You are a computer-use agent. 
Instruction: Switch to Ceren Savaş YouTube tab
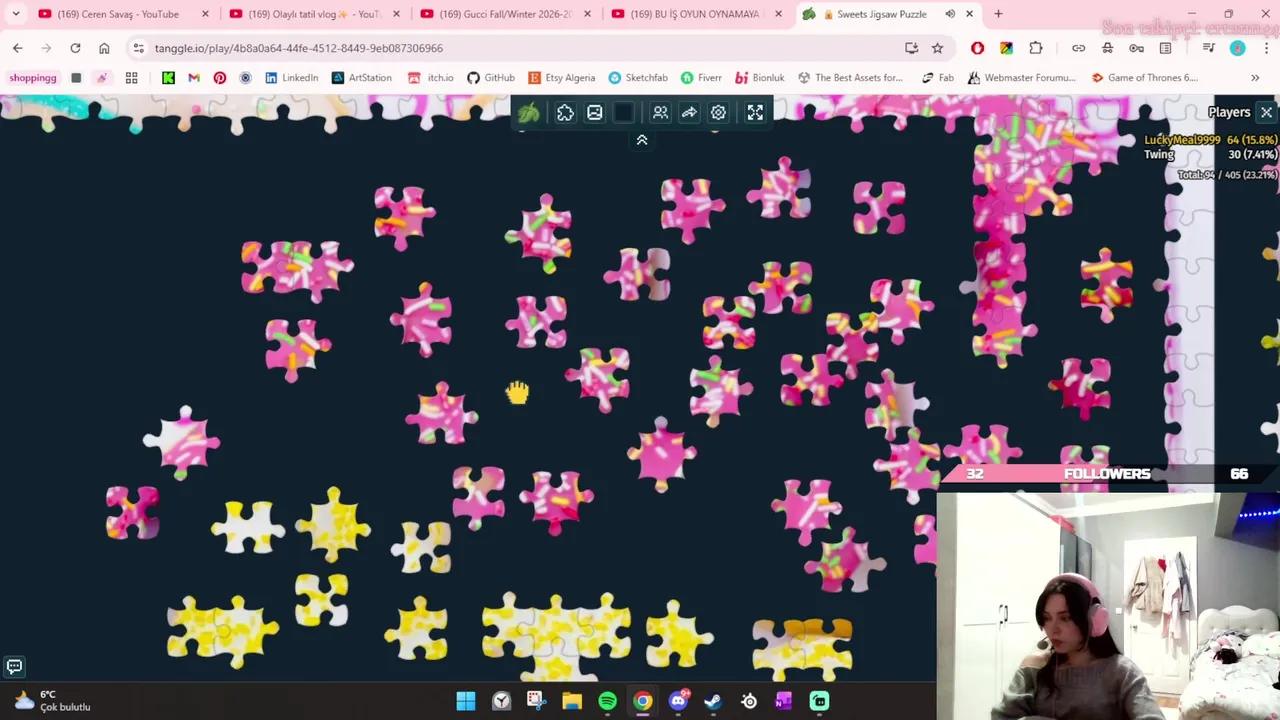pyautogui.click(x=118, y=14)
